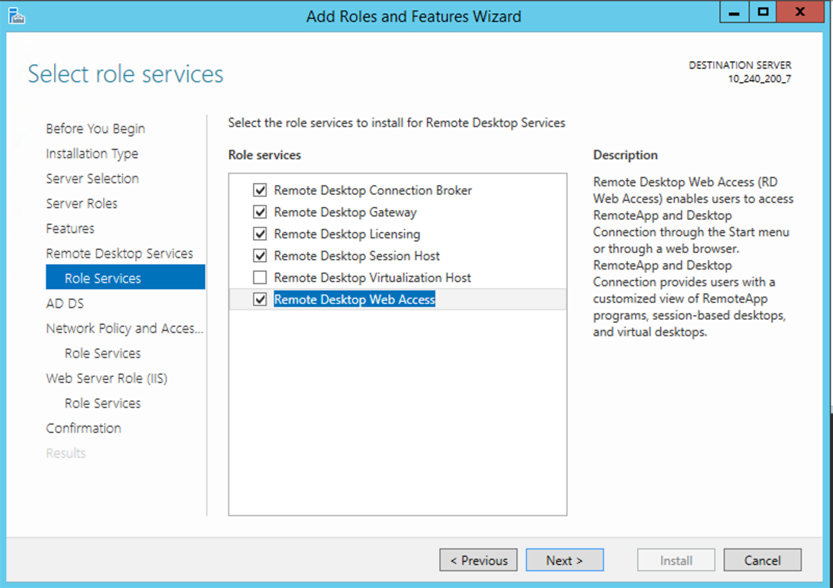
Task: Select the Remote Desktop Web Access label
Action: [354, 300]
